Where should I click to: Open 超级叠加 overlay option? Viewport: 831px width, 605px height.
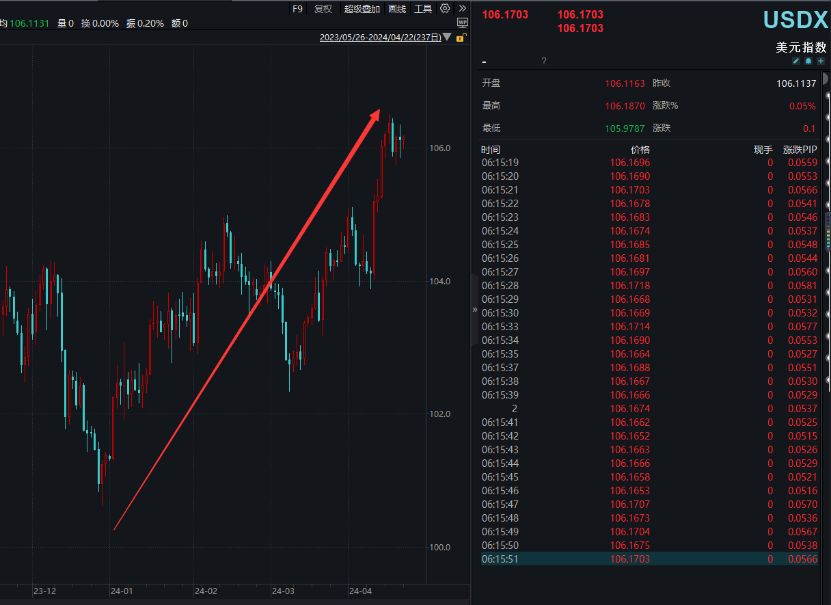361,8
